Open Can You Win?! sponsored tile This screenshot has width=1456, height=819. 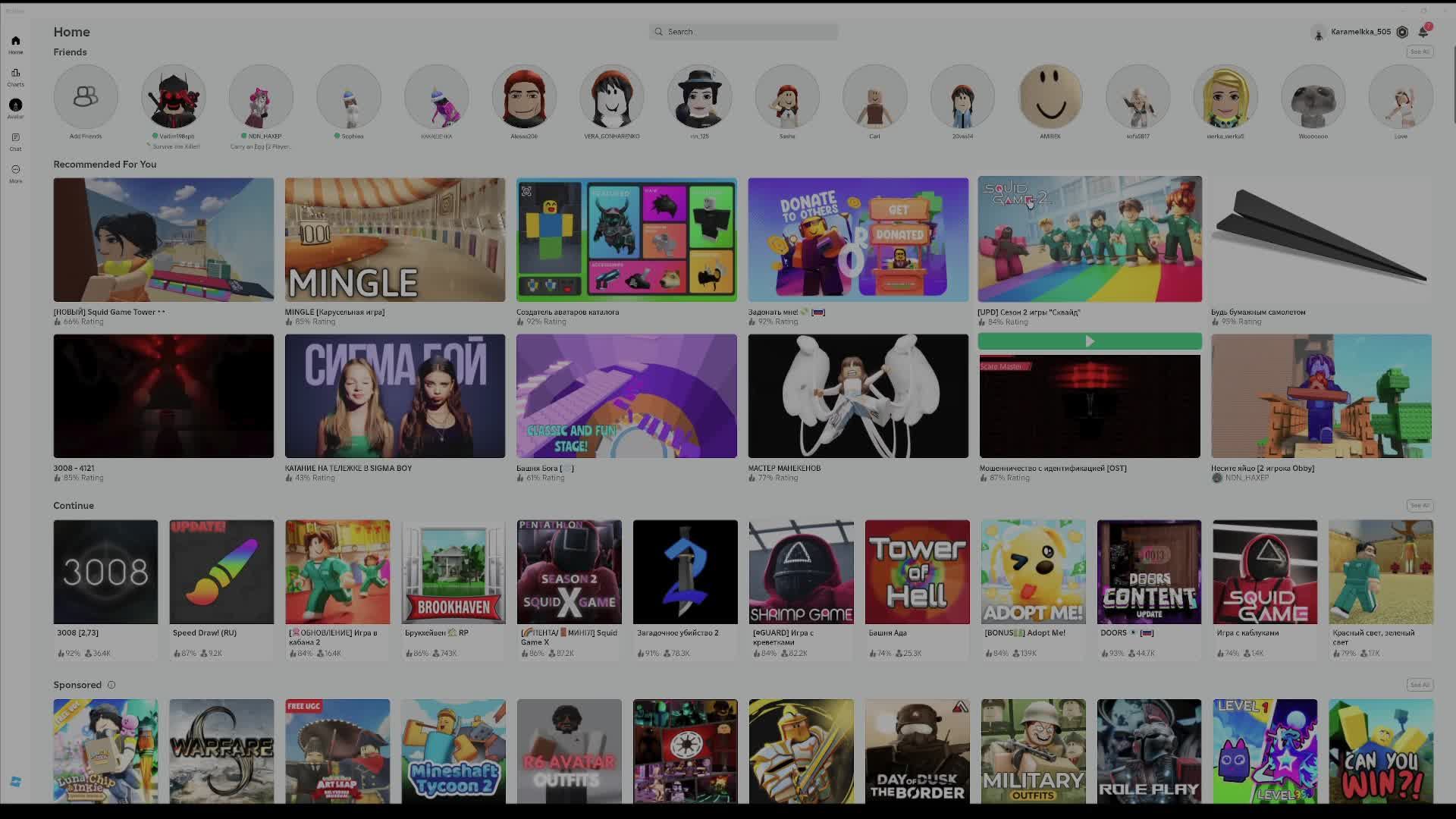[x=1381, y=751]
